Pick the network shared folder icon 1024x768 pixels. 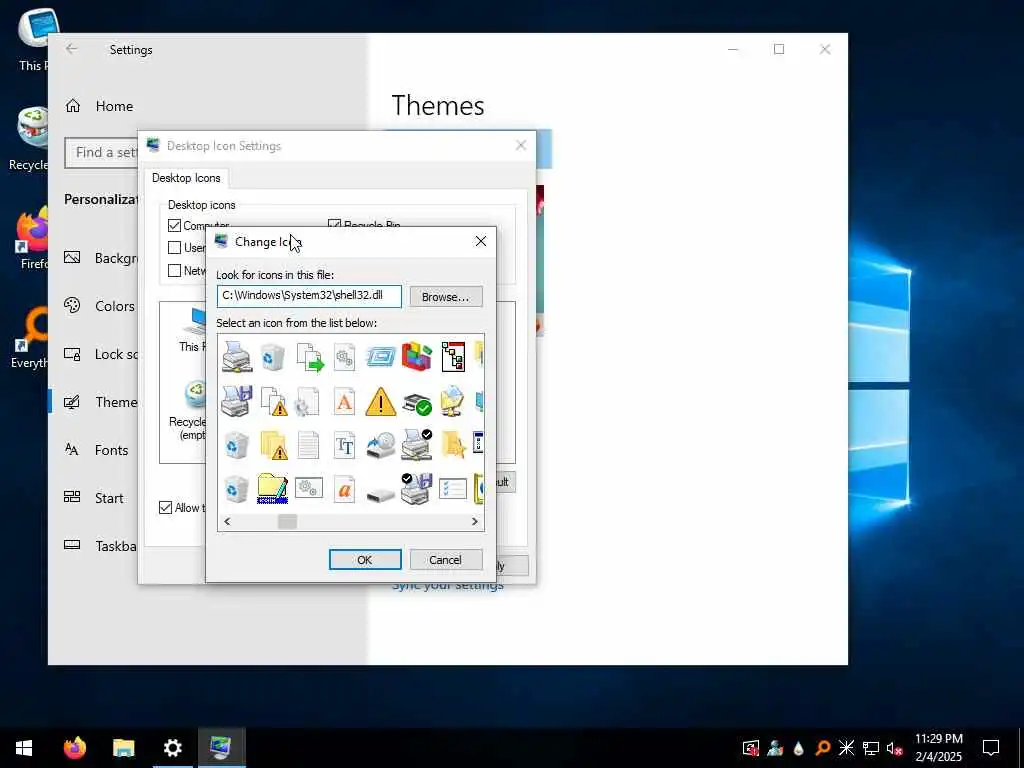[x=453, y=401]
